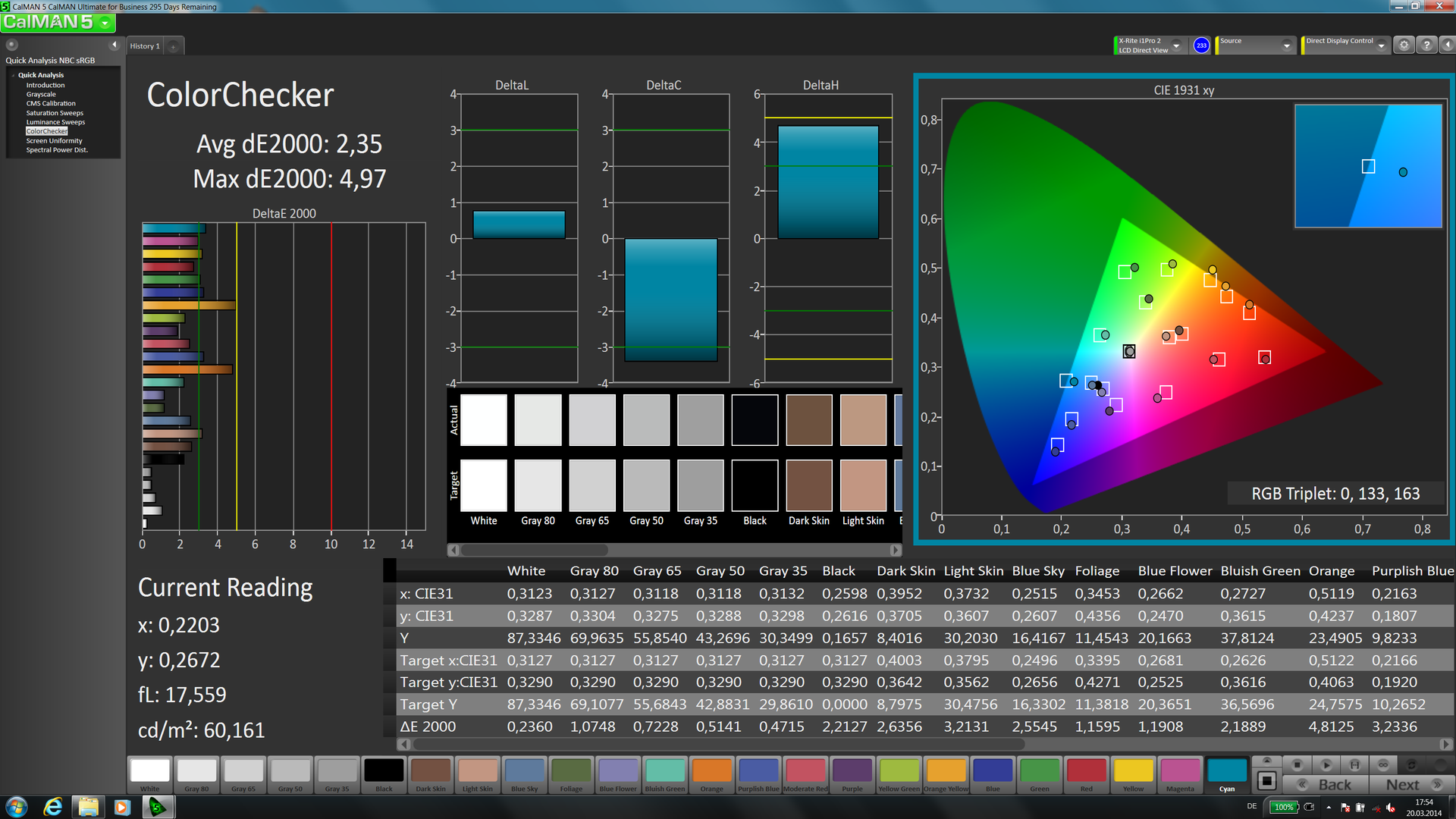The height and width of the screenshot is (819, 1456).
Task: Select Saturation Sweeps in sidebar
Action: (55, 113)
